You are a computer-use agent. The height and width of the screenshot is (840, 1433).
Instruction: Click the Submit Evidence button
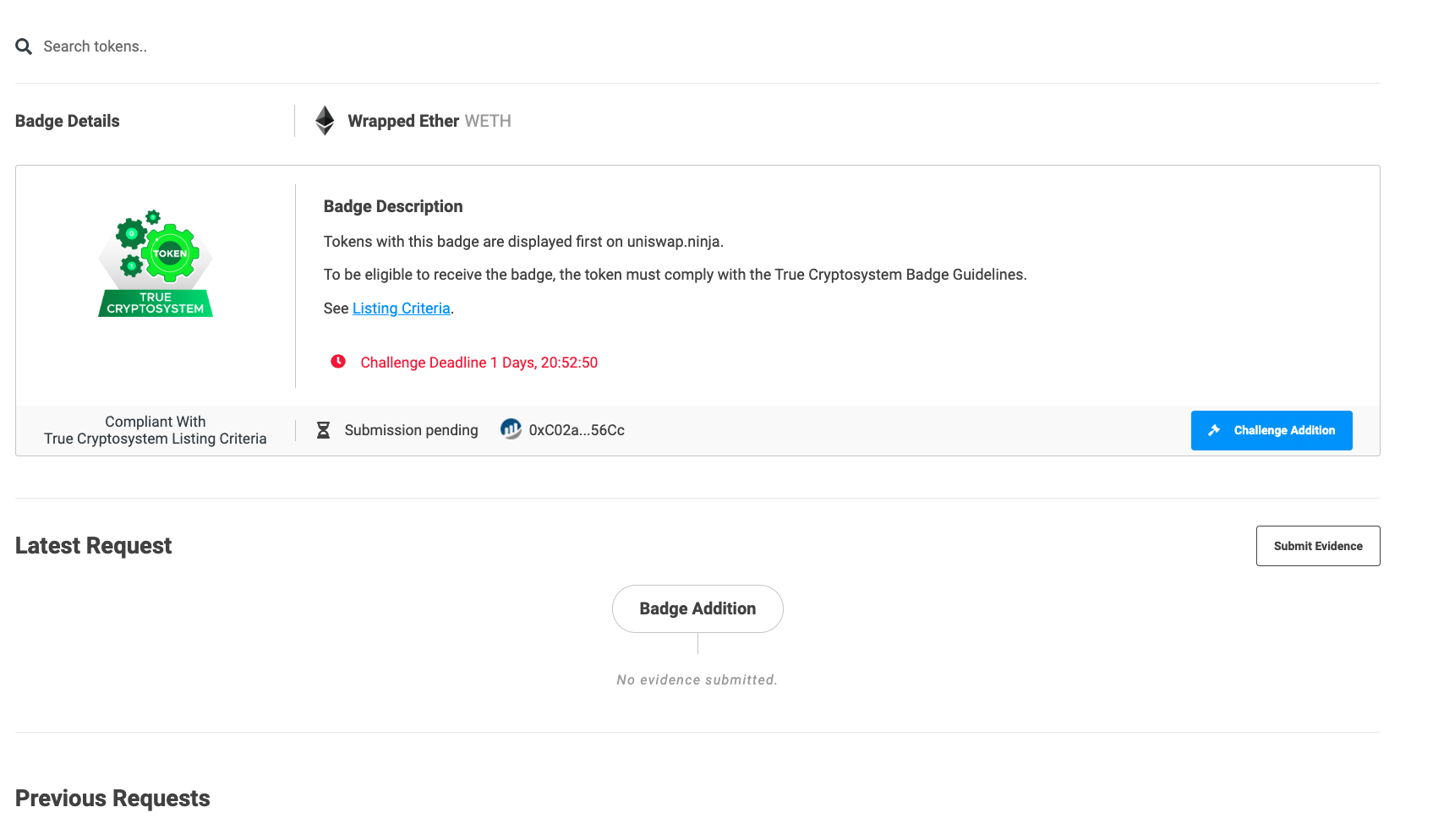pos(1318,546)
